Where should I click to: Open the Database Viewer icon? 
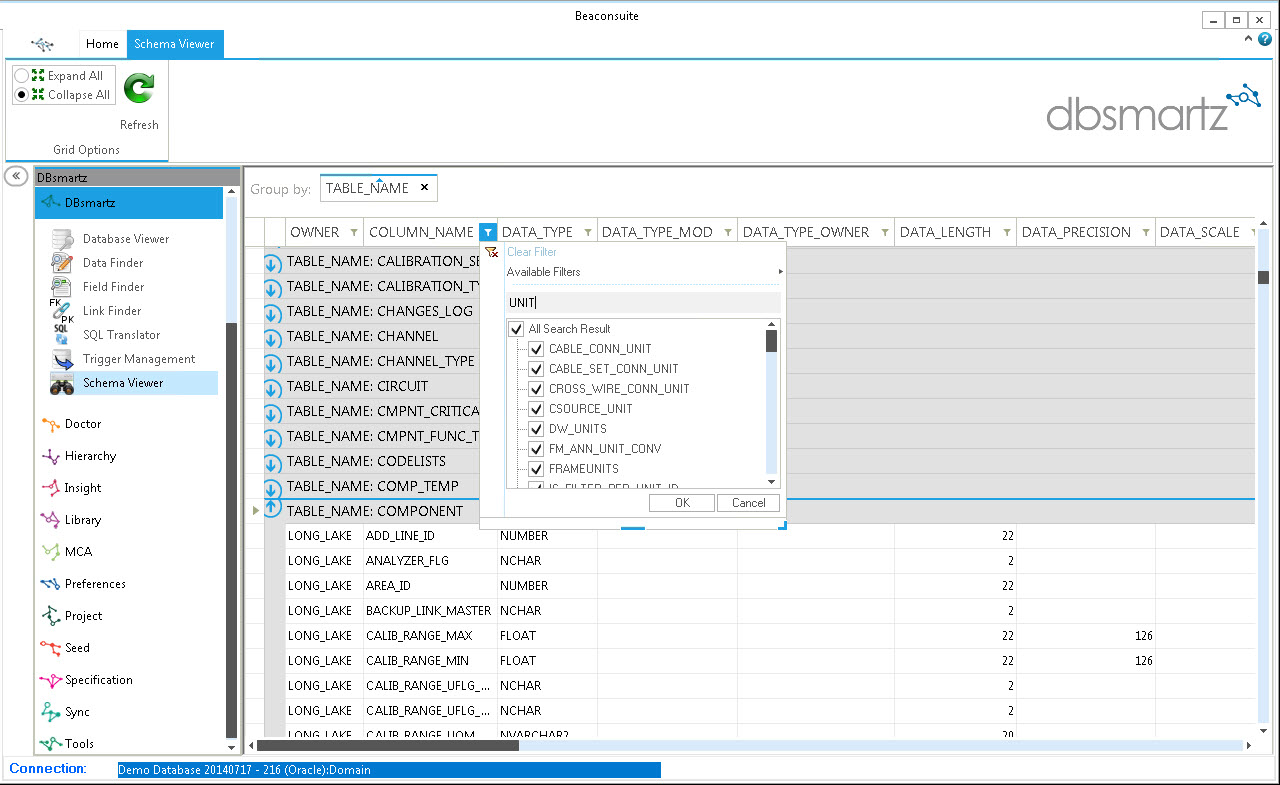point(62,239)
